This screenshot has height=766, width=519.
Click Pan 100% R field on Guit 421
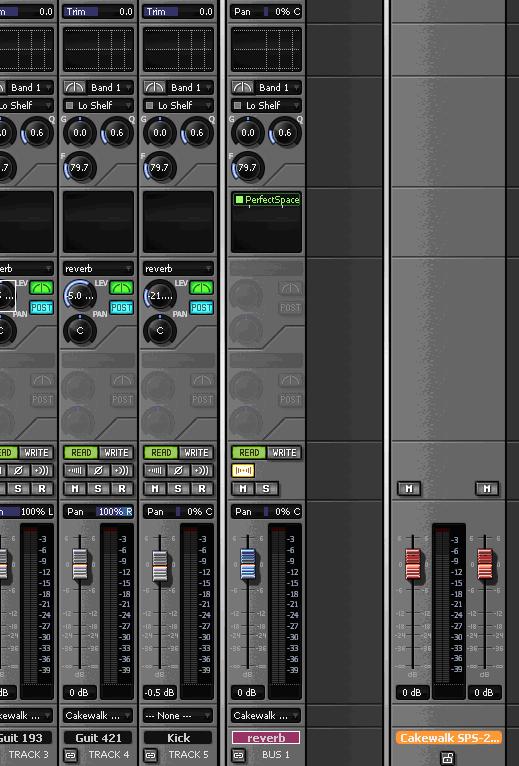(98, 512)
